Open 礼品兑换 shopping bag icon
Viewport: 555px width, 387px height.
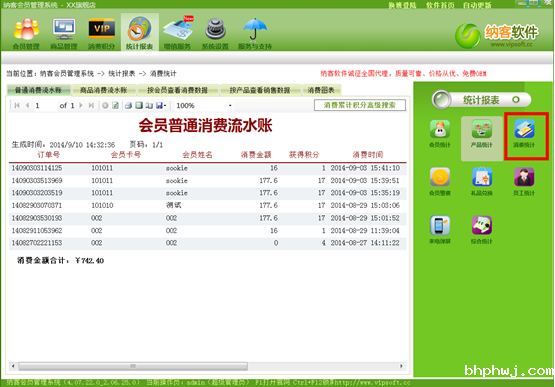[x=482, y=182]
